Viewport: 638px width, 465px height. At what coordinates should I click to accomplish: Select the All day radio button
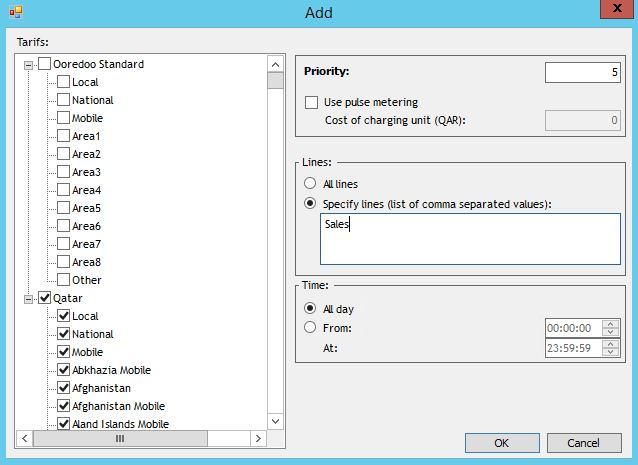pos(311,308)
